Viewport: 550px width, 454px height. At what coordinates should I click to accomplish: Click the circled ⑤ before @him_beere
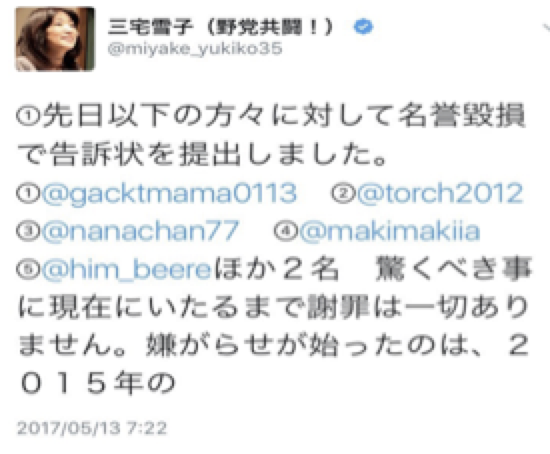click(x=29, y=271)
